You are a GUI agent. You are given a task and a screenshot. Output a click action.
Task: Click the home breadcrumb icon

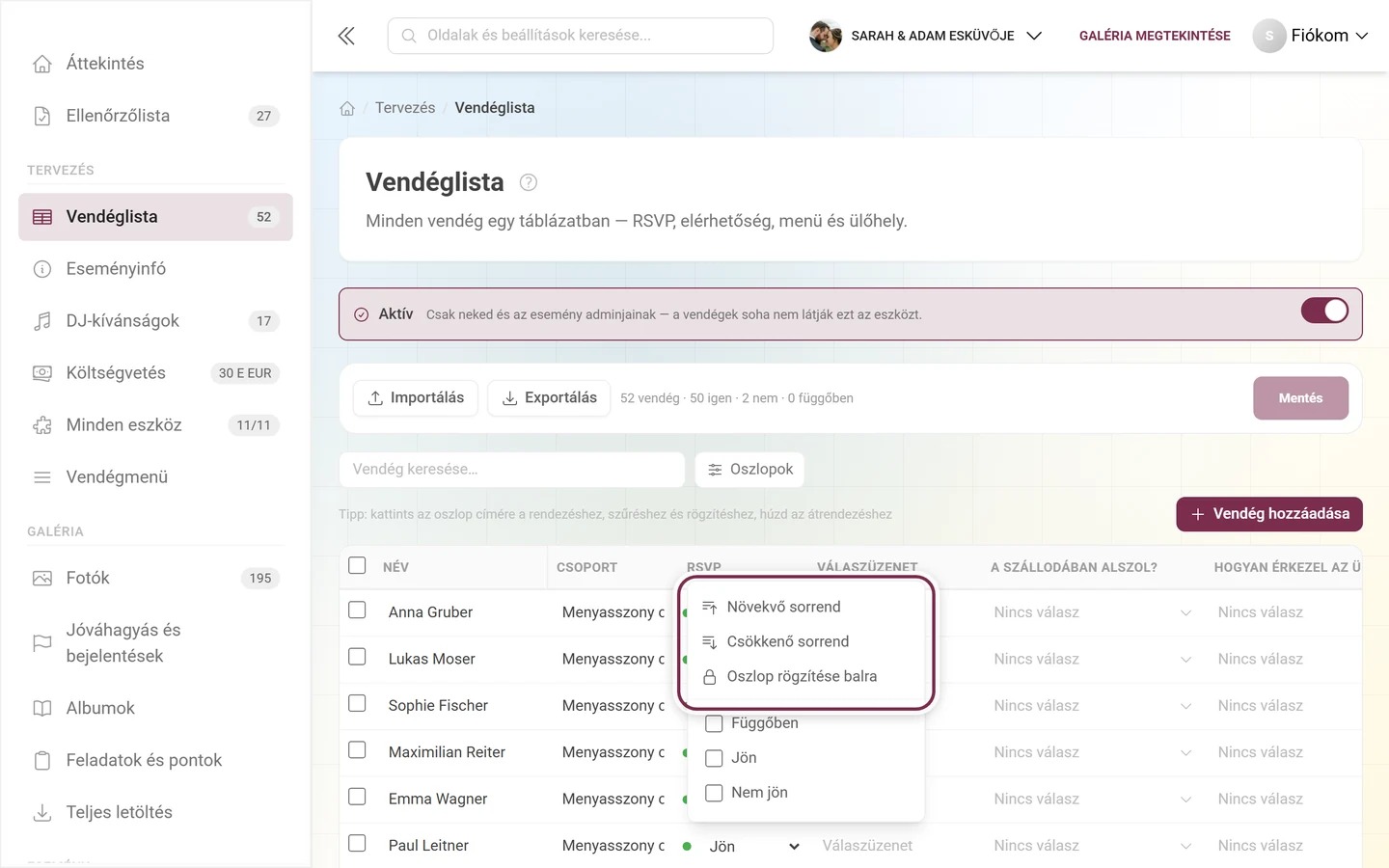tap(347, 108)
